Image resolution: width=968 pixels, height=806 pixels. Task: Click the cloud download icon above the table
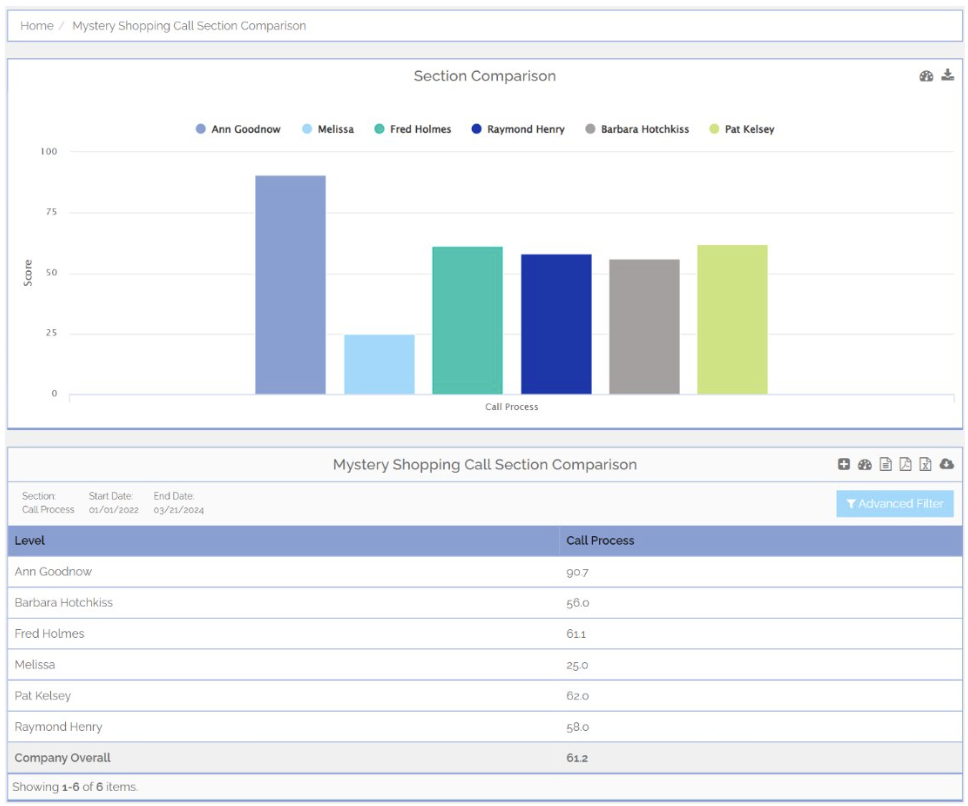946,464
